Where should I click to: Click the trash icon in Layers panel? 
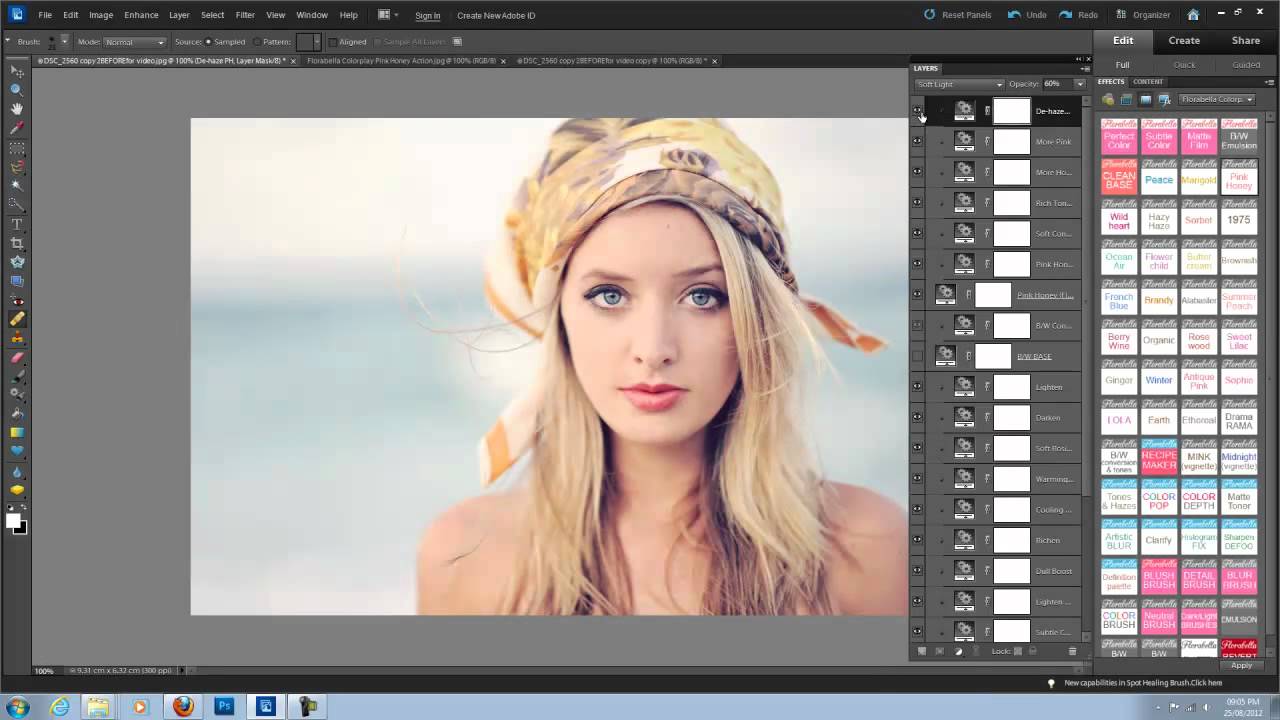1072,651
